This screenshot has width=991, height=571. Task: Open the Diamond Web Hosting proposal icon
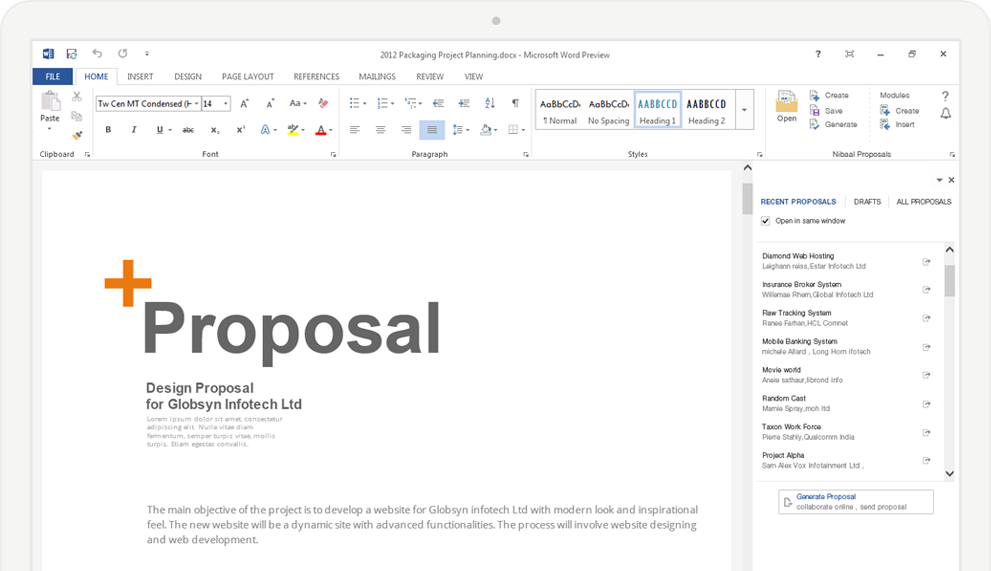[x=926, y=262]
